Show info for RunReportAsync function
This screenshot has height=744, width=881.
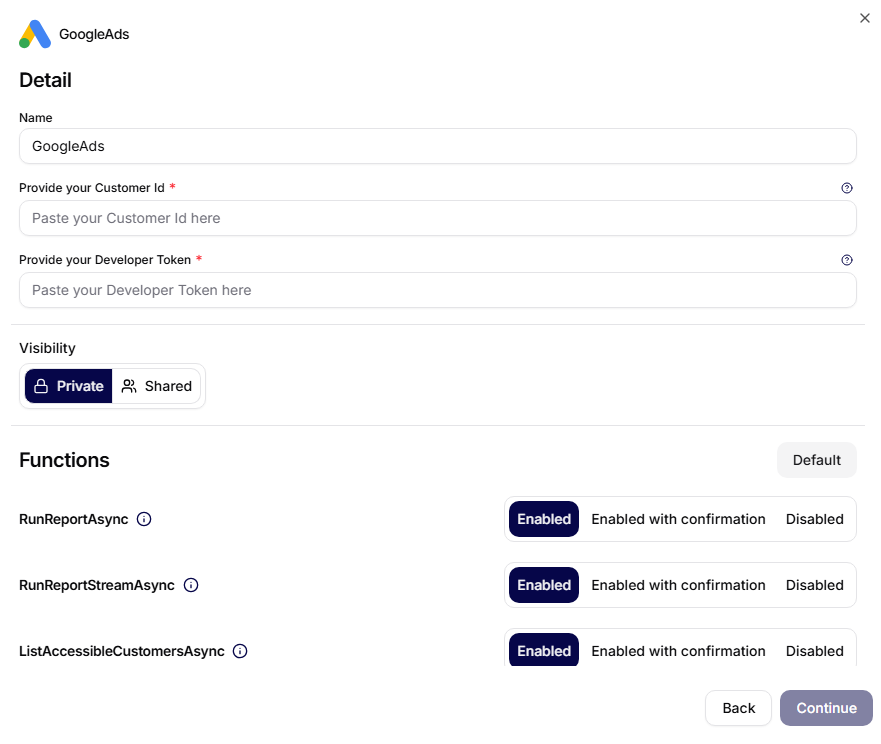(x=144, y=519)
